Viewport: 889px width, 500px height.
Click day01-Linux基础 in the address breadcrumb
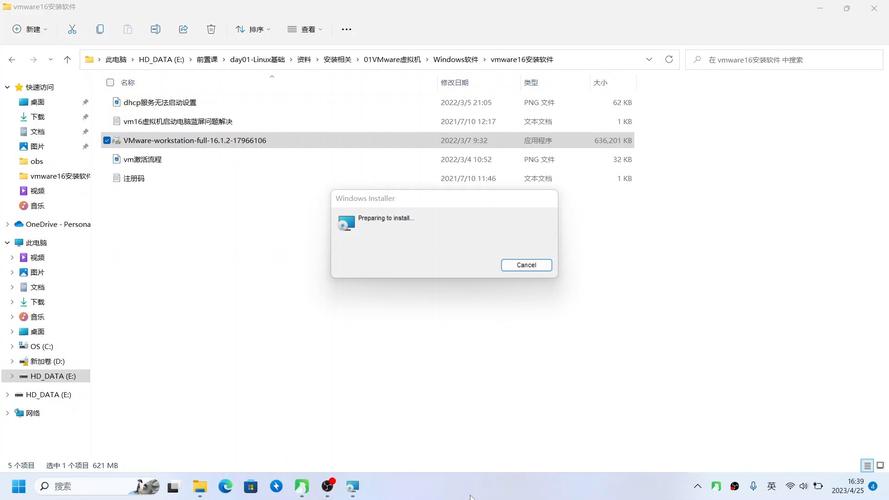coord(257,60)
